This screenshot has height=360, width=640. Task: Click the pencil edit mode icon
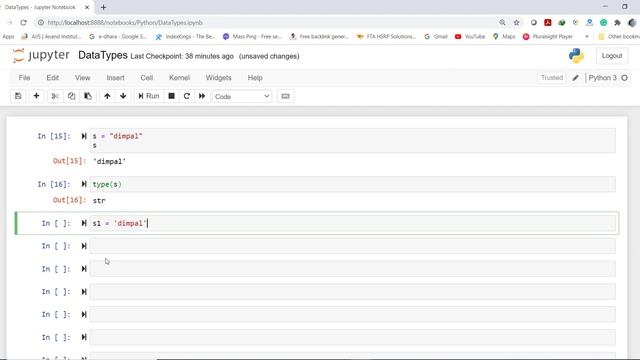[x=576, y=78]
